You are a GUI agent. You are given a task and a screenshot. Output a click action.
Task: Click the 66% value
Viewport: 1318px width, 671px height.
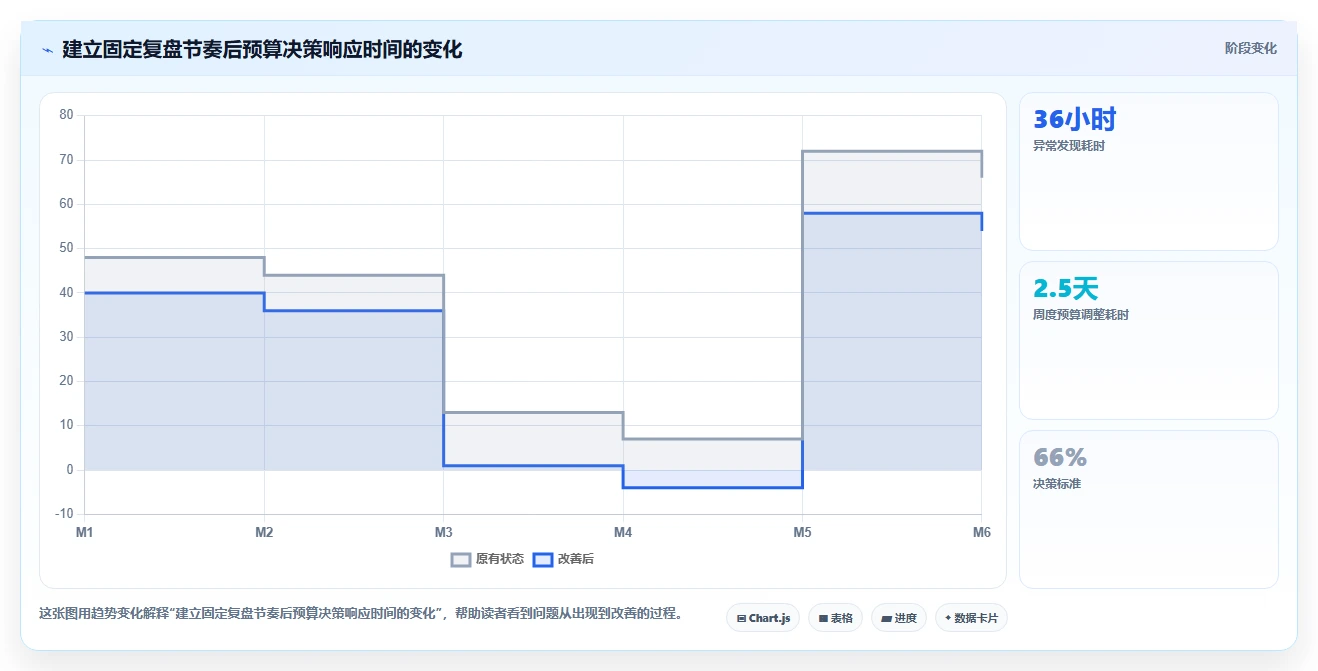point(1060,458)
